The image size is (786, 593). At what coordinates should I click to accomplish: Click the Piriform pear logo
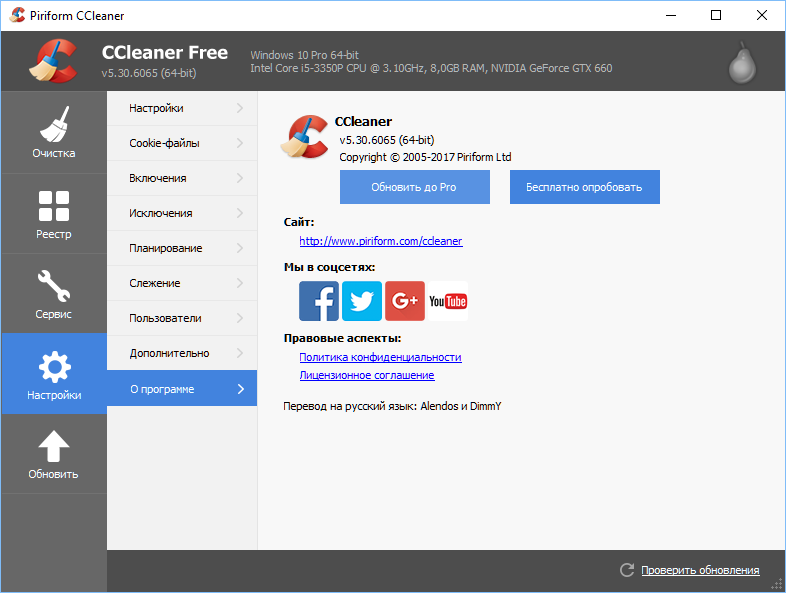point(739,62)
